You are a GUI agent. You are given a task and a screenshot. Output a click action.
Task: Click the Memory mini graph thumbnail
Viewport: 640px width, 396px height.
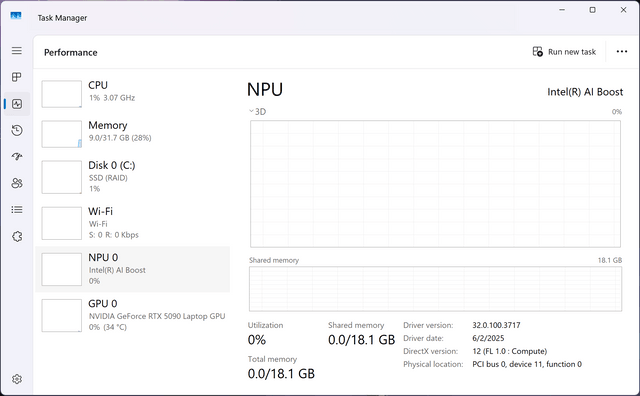pyautogui.click(x=62, y=134)
